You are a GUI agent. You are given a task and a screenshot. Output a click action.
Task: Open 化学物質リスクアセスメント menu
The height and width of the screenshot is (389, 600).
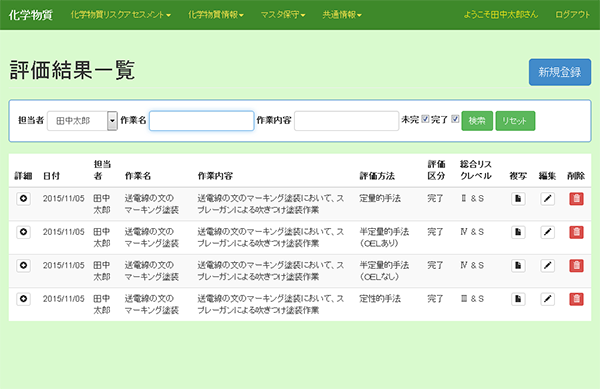pos(121,15)
